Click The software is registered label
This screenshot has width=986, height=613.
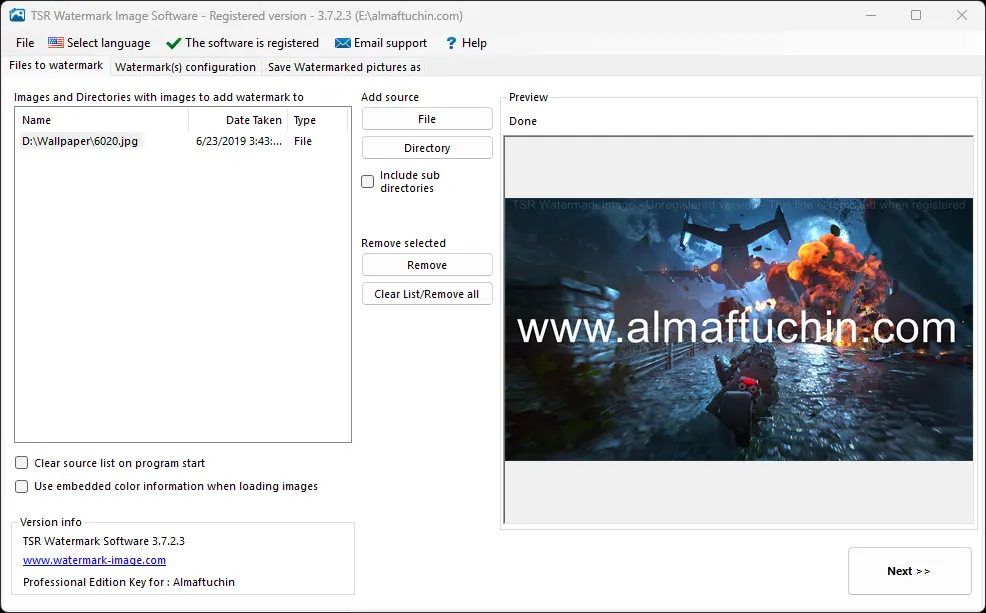252,43
